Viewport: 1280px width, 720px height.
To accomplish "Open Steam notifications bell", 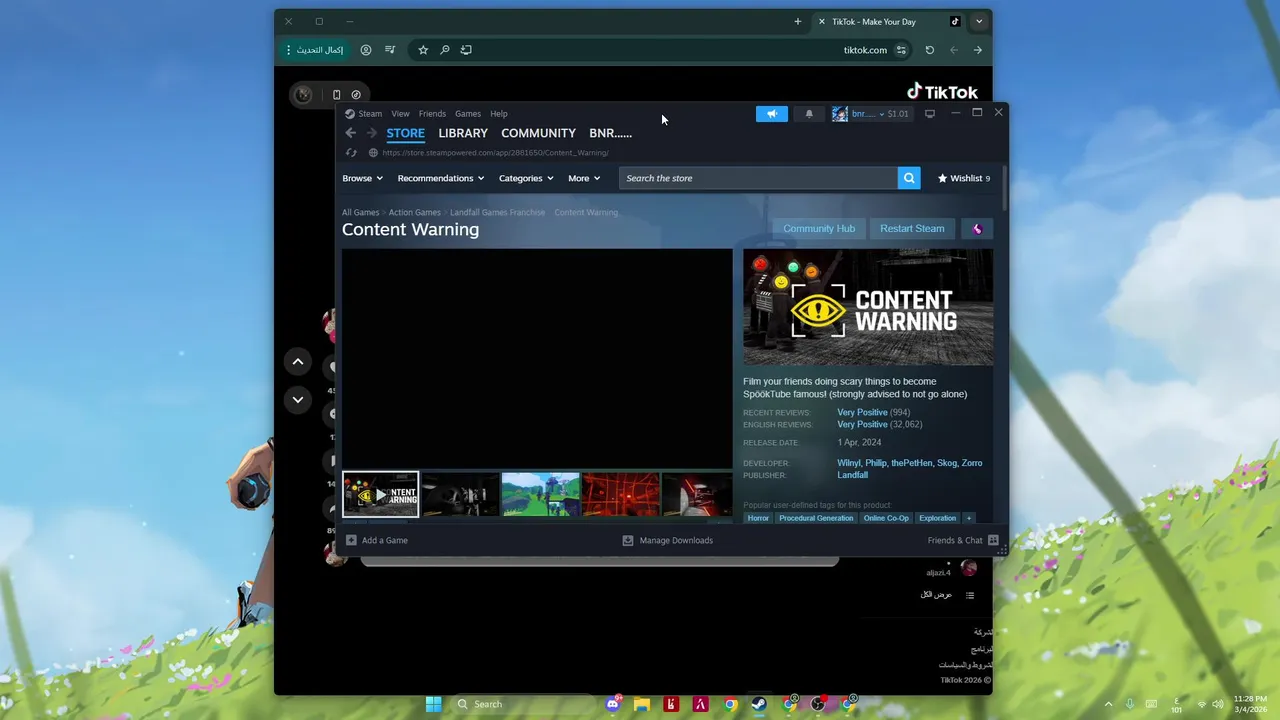I will pyautogui.click(x=809, y=114).
